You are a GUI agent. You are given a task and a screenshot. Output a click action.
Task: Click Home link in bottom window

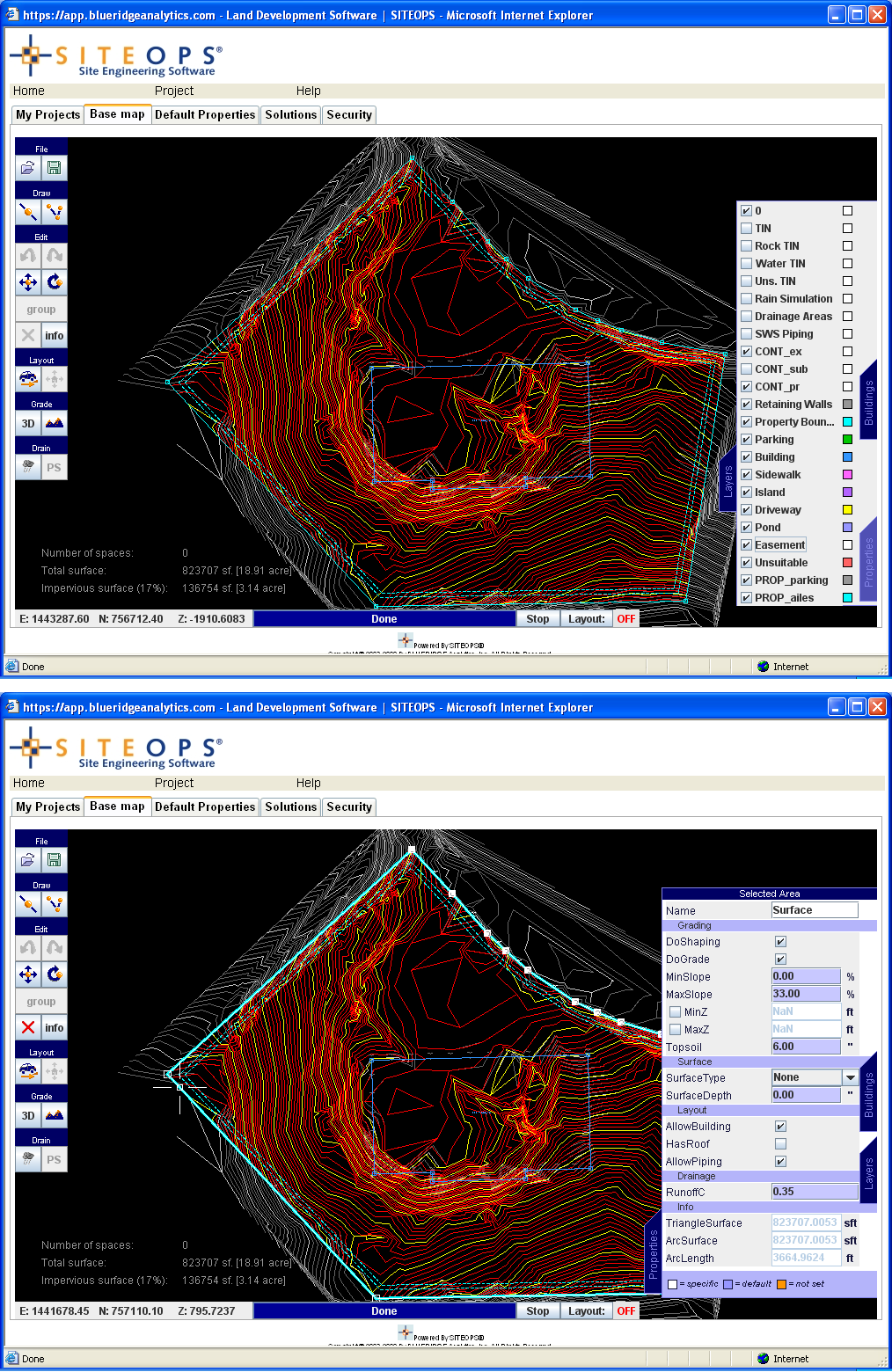[29, 783]
